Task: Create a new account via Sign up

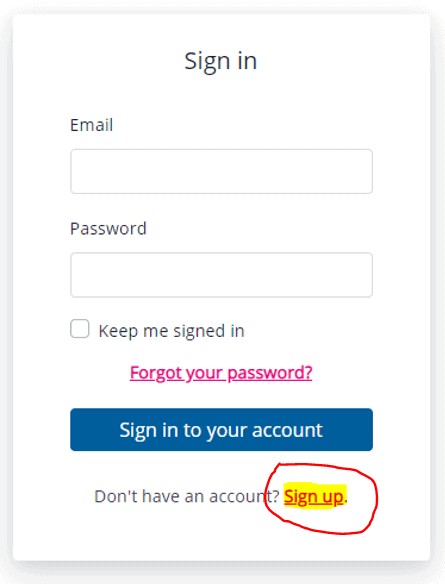Action: [x=314, y=496]
